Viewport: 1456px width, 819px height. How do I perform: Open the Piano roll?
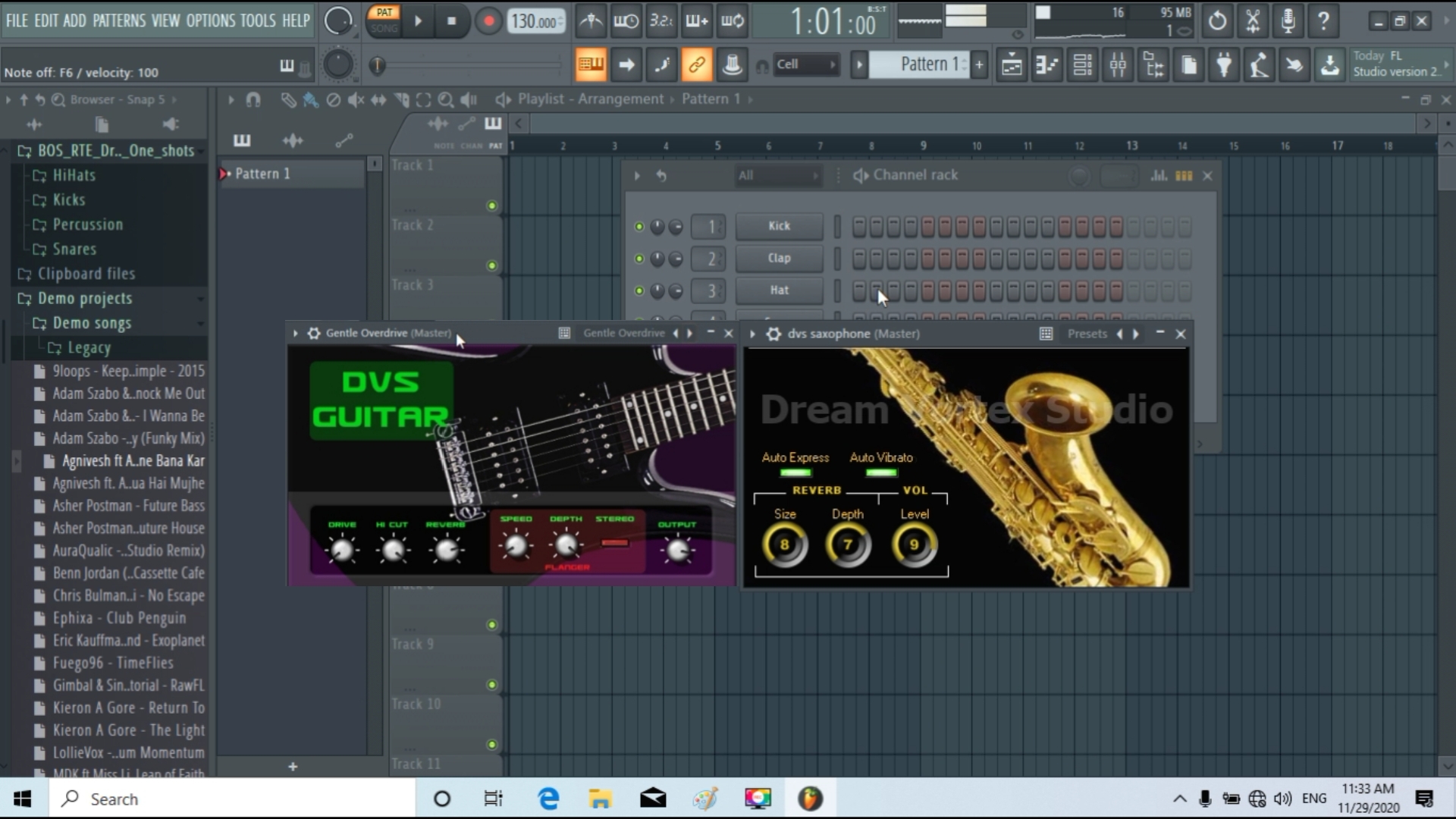point(1047,64)
